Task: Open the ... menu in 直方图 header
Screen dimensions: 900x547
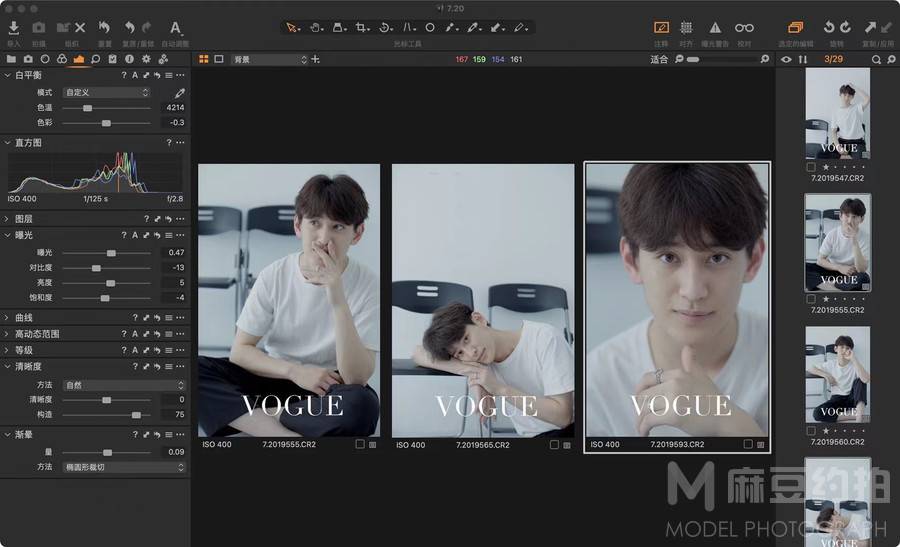Action: click(180, 142)
